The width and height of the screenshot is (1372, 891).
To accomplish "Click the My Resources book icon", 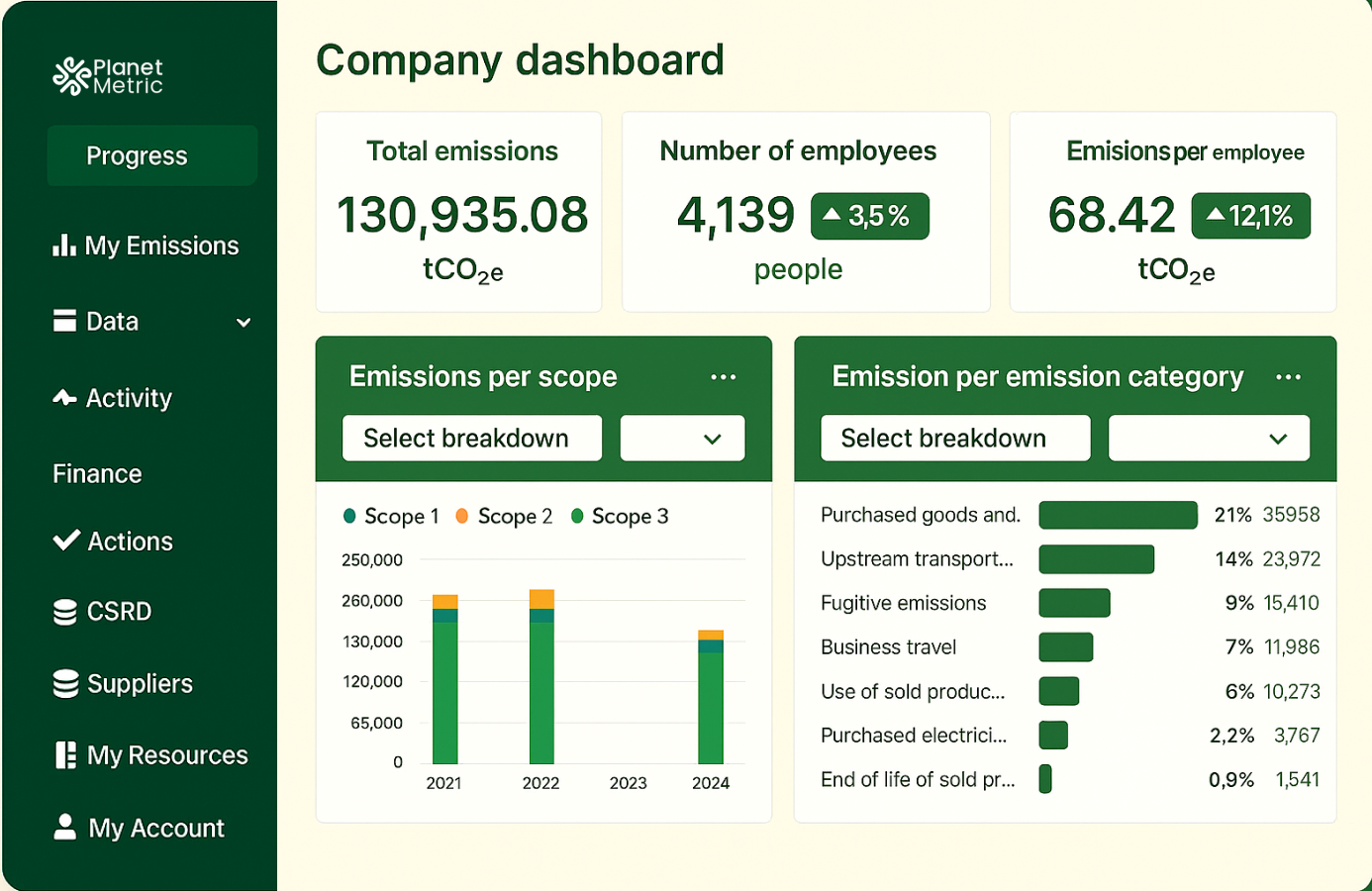I will click(65, 755).
